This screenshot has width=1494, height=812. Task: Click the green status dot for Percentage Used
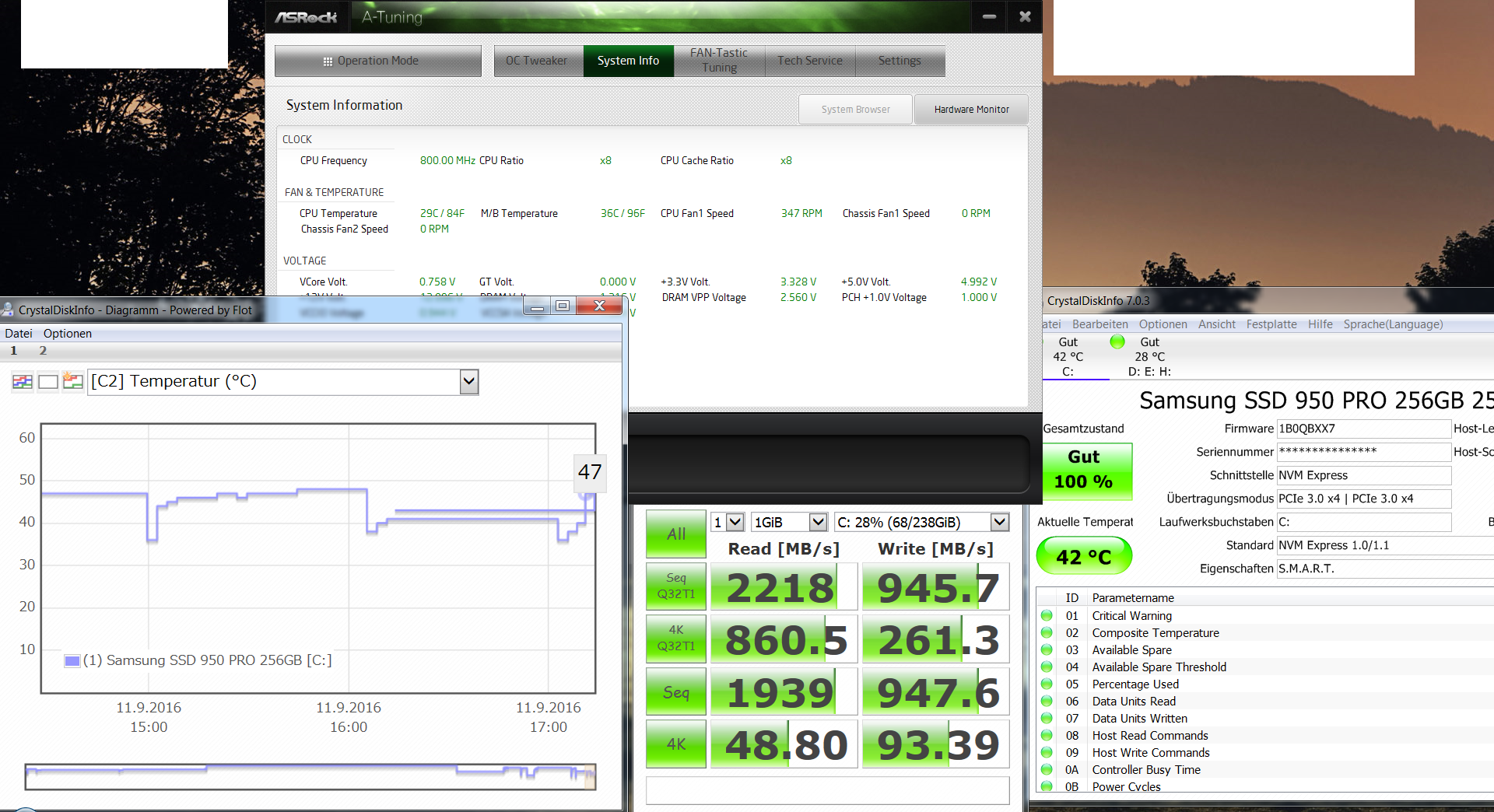[1047, 684]
